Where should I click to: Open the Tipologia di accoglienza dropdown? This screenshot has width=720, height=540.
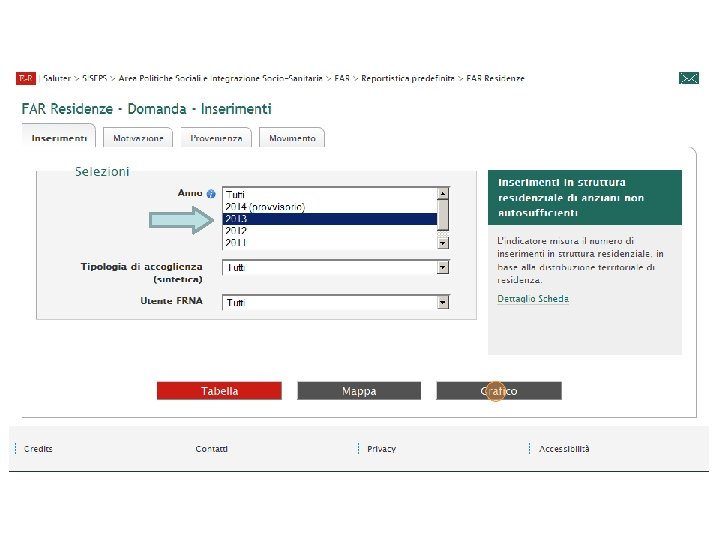(336, 267)
